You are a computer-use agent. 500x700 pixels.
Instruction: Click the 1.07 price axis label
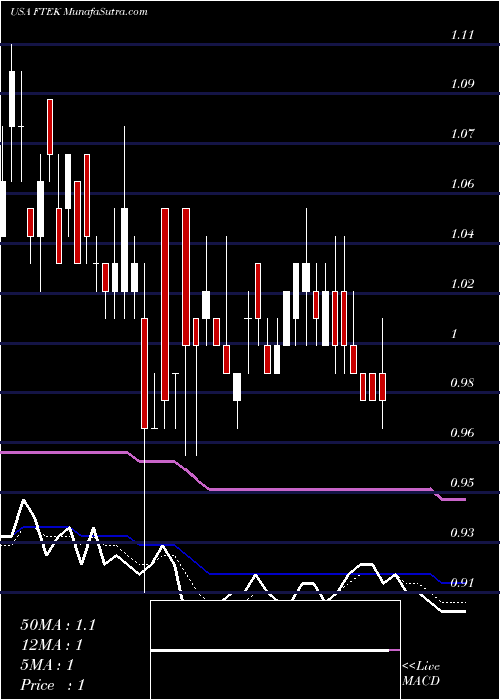[x=462, y=134]
